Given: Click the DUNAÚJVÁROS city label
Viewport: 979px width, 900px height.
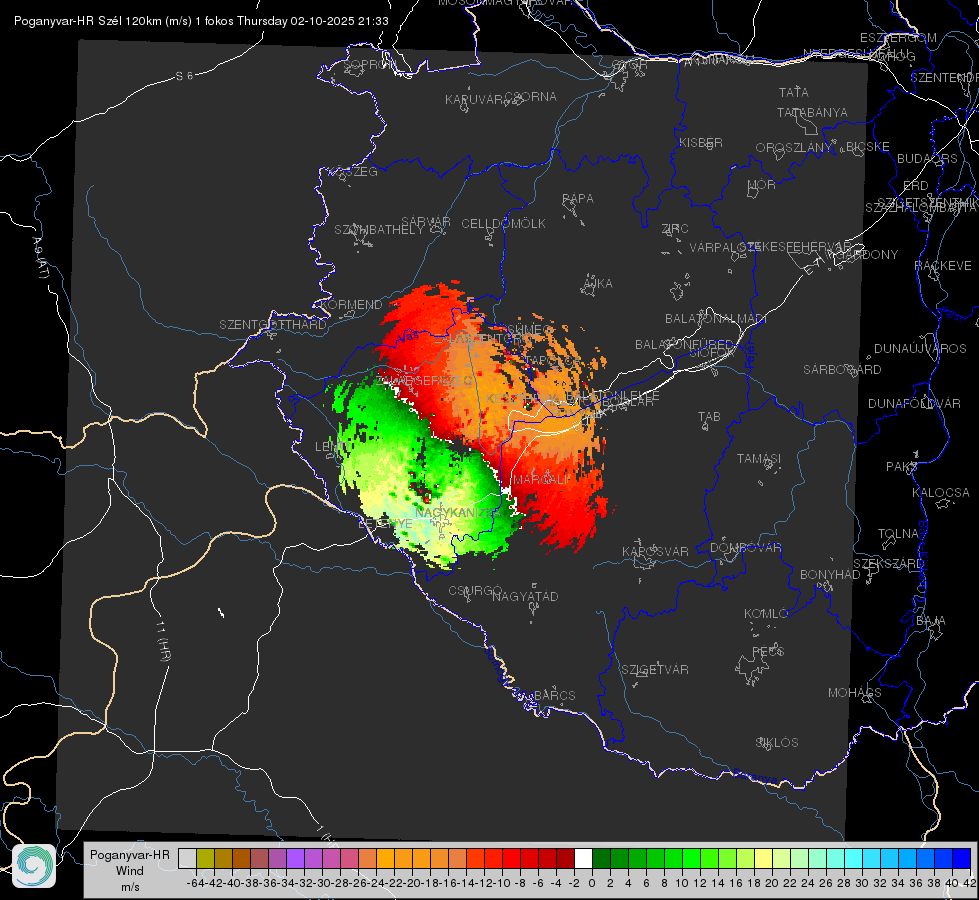Looking at the screenshot, I should click(x=920, y=349).
